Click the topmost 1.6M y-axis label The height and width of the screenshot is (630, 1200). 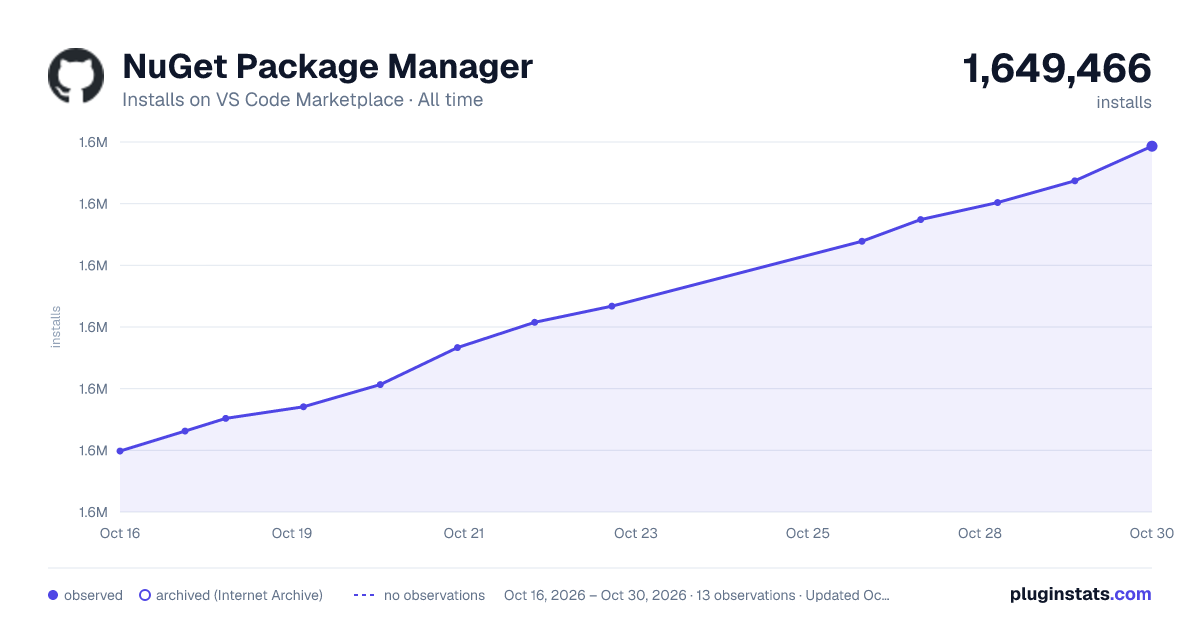93,142
